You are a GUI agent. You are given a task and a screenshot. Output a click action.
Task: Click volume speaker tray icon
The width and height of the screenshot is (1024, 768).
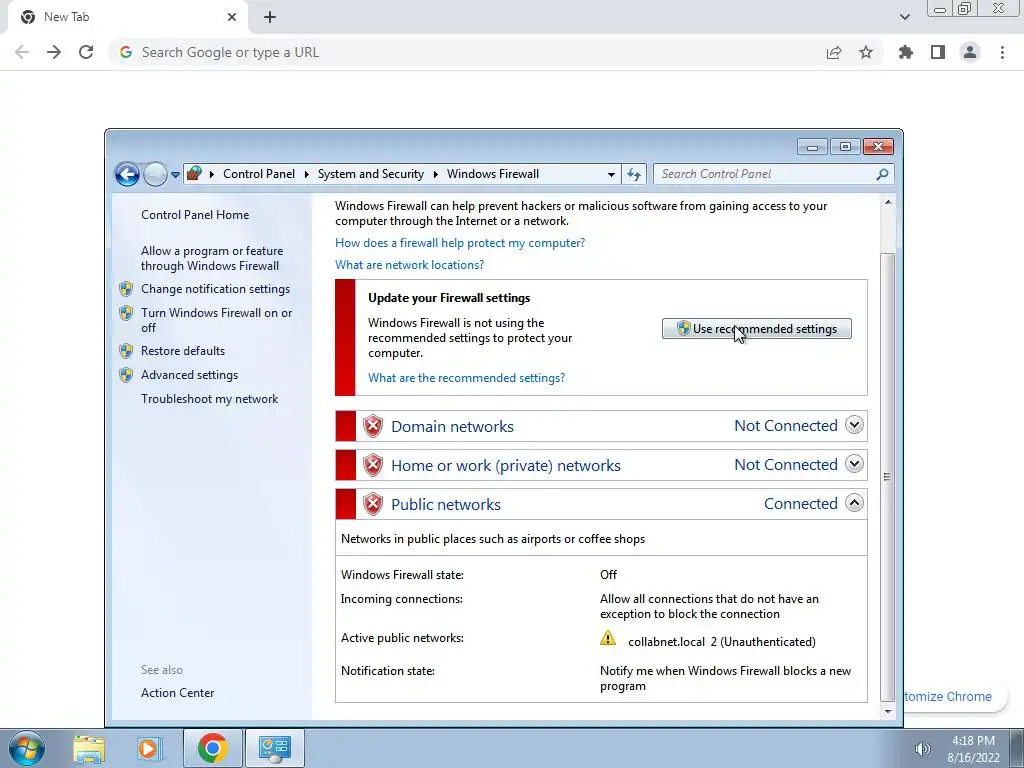coord(922,749)
